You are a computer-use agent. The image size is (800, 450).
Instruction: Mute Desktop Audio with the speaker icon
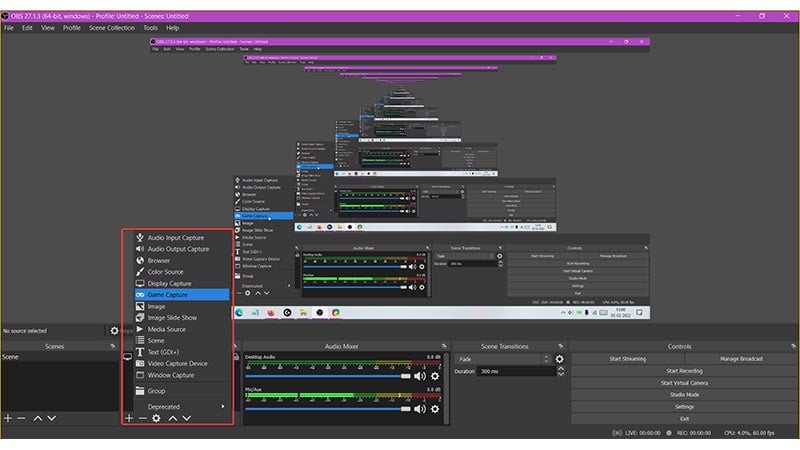coord(419,376)
